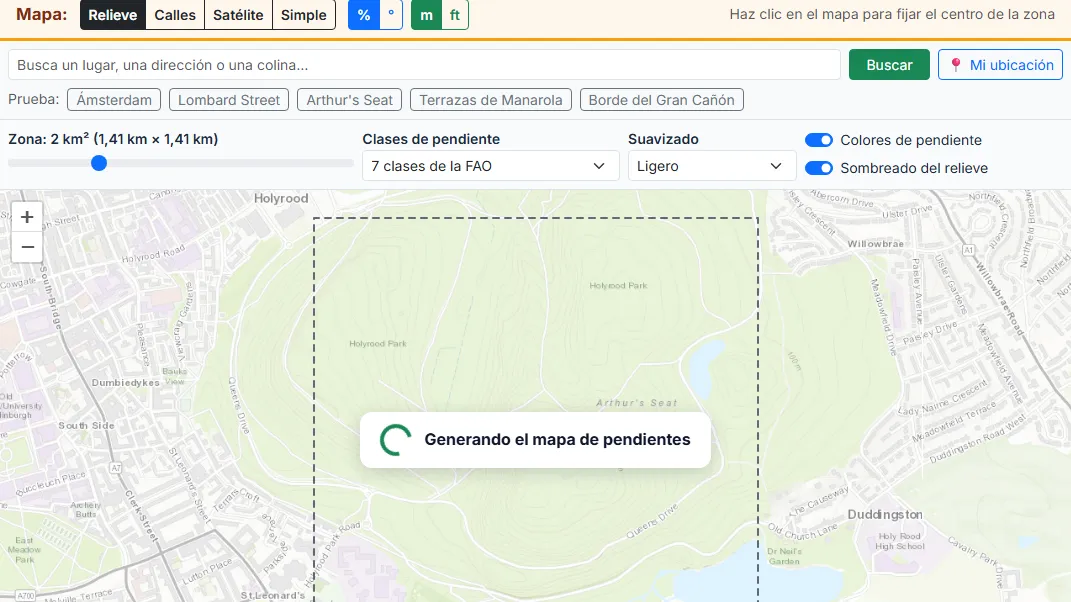
Task: Open the Suavizado dropdown
Action: click(x=712, y=166)
